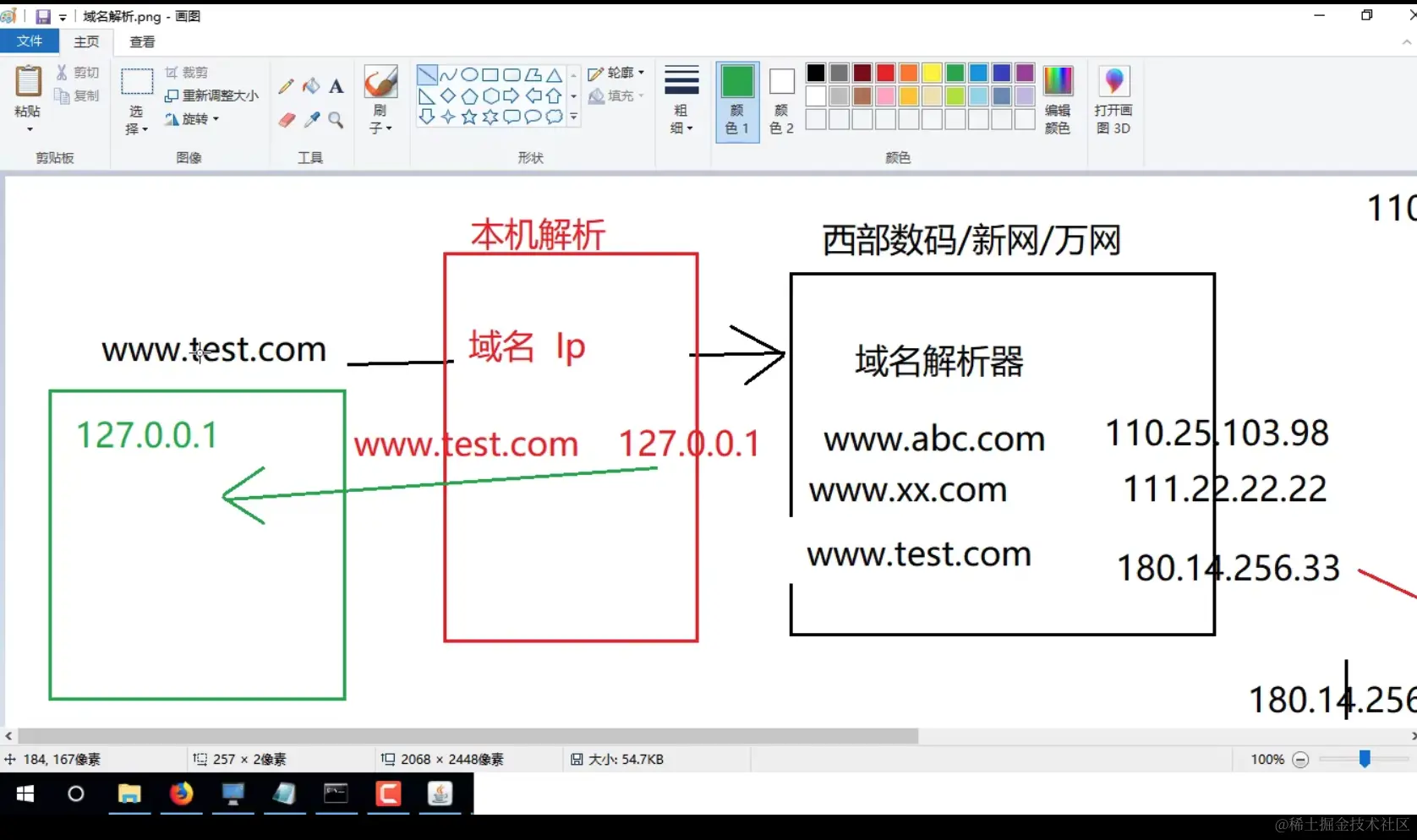Open the 文件 (File) menu
This screenshot has height=840, width=1417.
coord(30,41)
